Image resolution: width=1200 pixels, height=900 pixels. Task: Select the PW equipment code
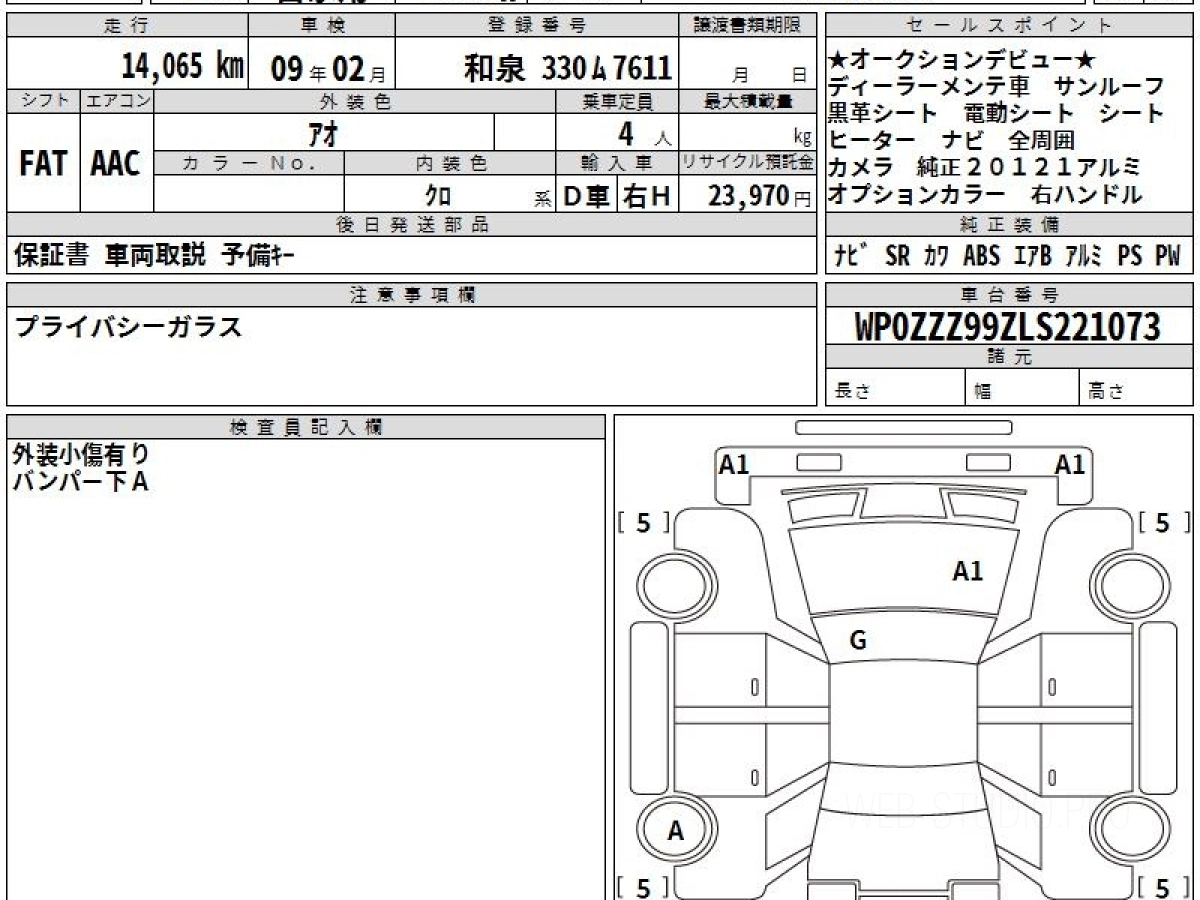(1168, 256)
